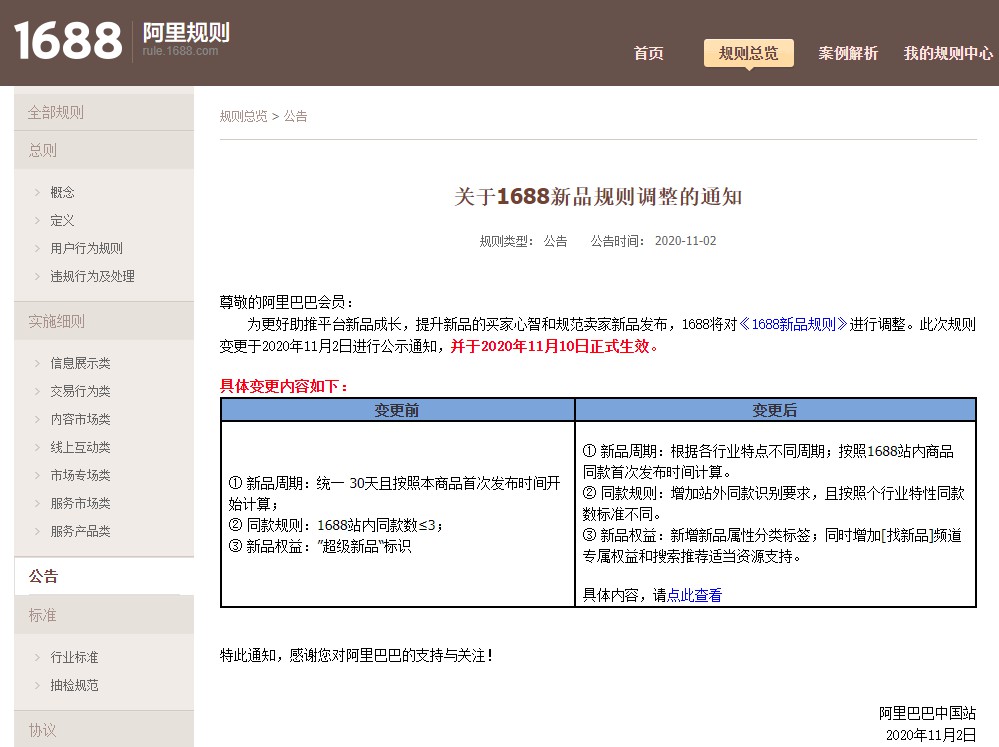Select the 总则 sidebar heading

pos(104,150)
